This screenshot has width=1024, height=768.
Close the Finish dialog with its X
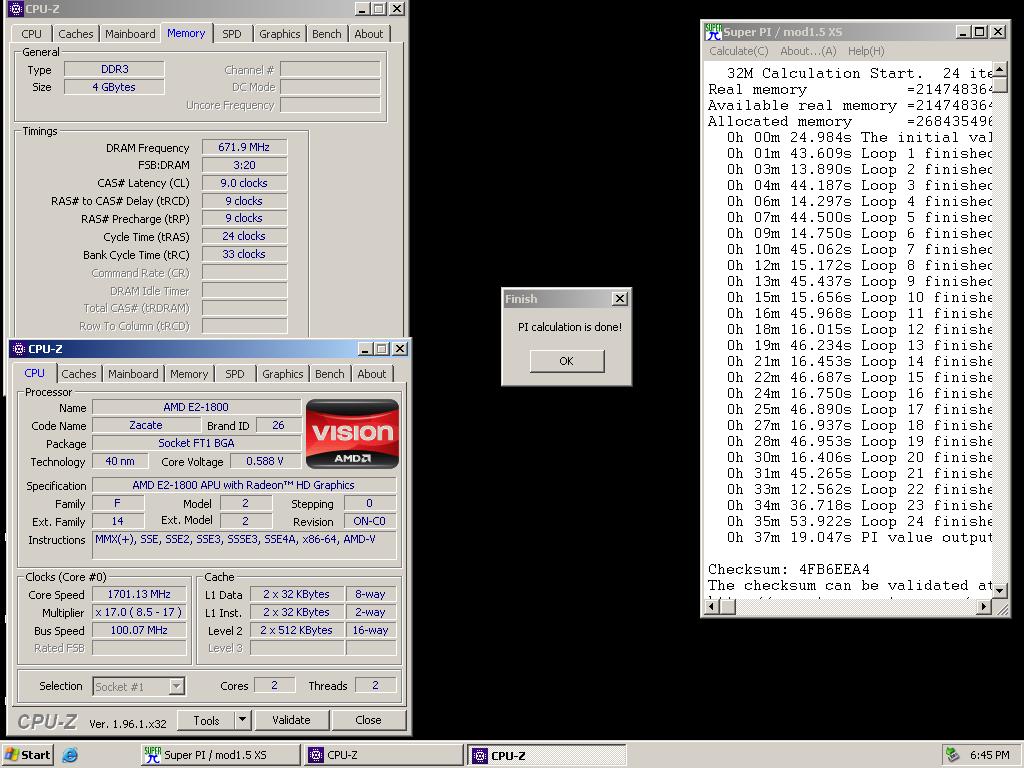(x=620, y=298)
